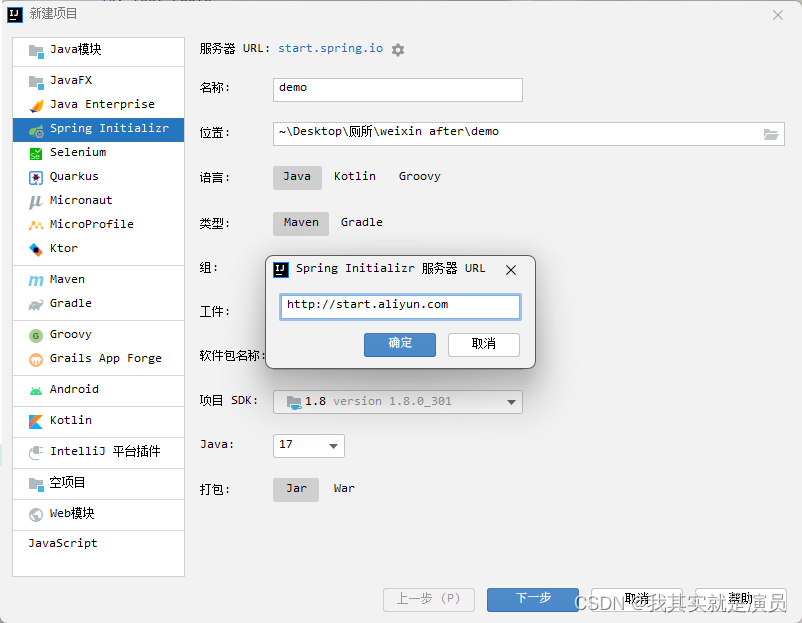The image size is (802, 623).
Task: Click the Selenium green icon
Action: (36, 153)
